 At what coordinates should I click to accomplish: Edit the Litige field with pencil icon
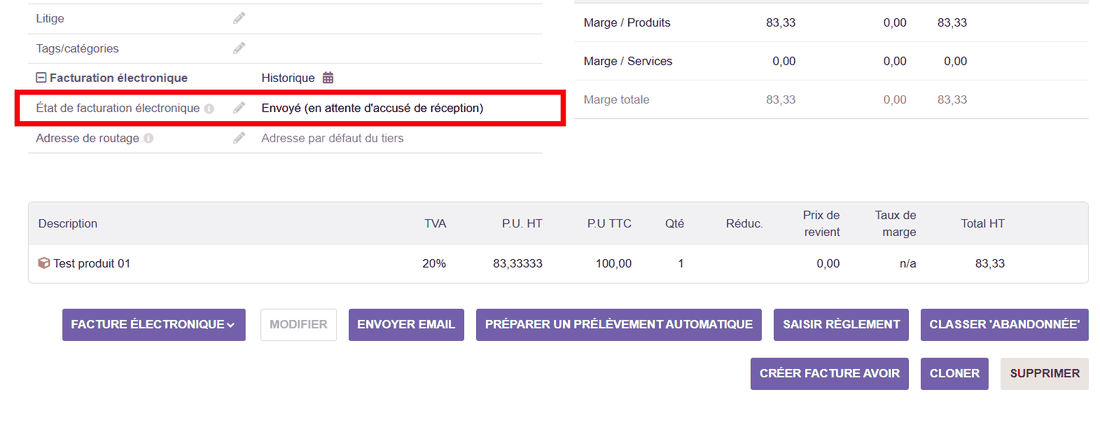(x=239, y=18)
